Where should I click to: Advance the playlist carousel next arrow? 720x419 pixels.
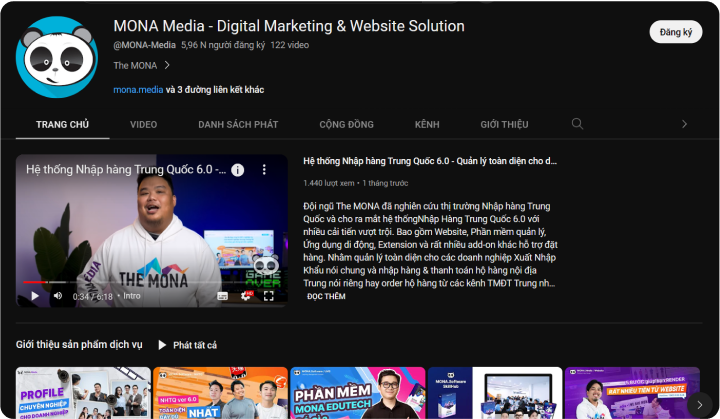[x=699, y=405]
